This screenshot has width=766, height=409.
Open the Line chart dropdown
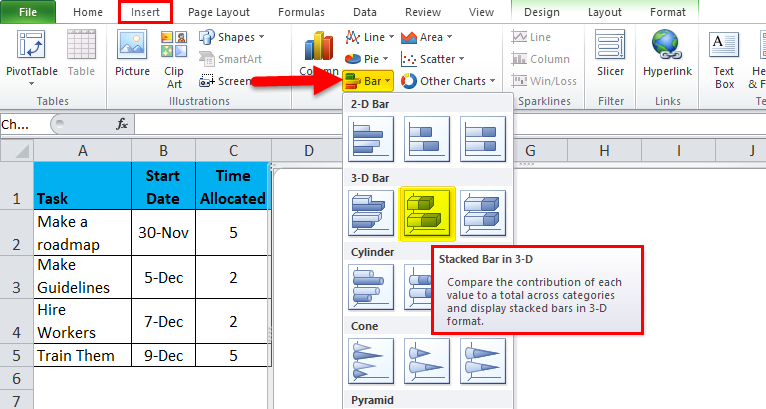369,37
